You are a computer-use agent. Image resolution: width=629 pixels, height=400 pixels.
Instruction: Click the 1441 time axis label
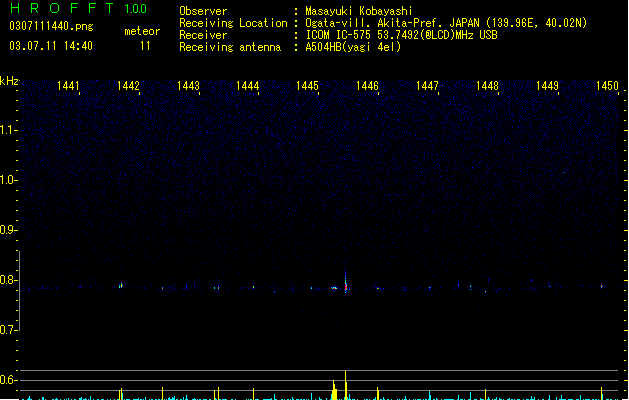pos(68,86)
